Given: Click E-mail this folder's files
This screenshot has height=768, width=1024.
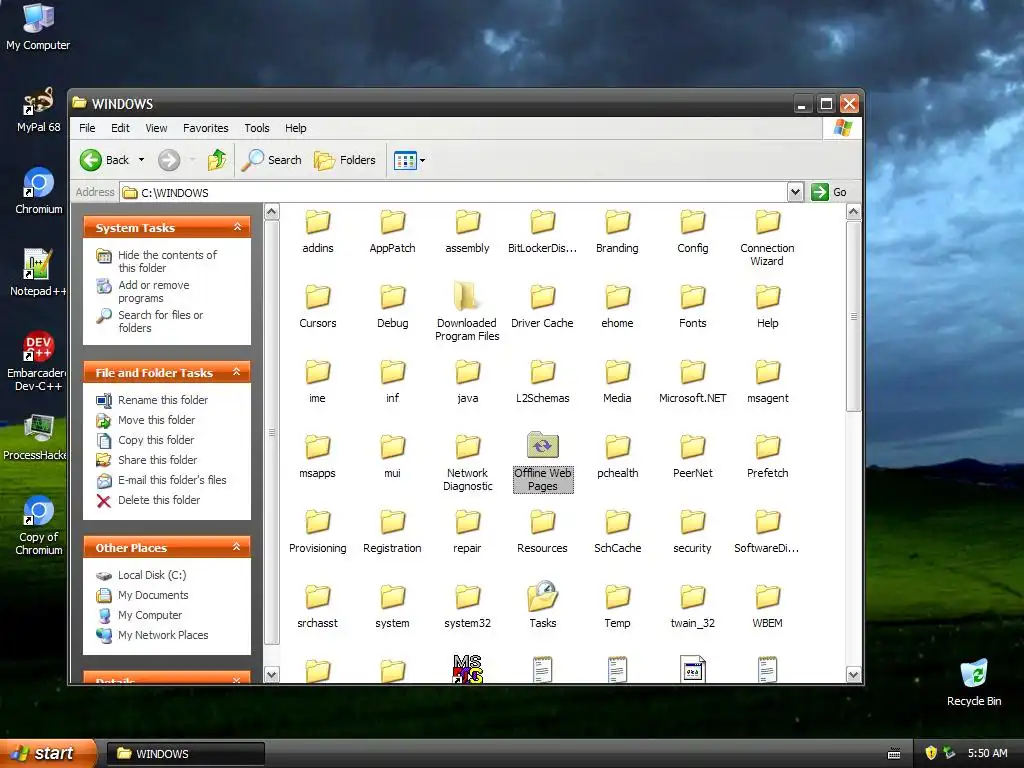Looking at the screenshot, I should click(161, 480).
